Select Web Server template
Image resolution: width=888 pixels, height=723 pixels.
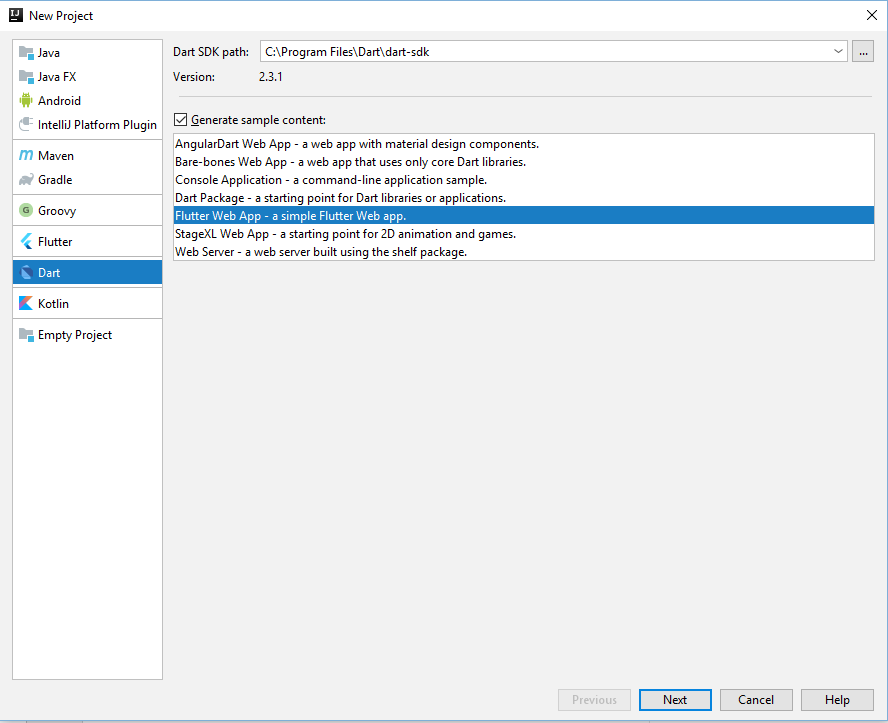(x=523, y=252)
